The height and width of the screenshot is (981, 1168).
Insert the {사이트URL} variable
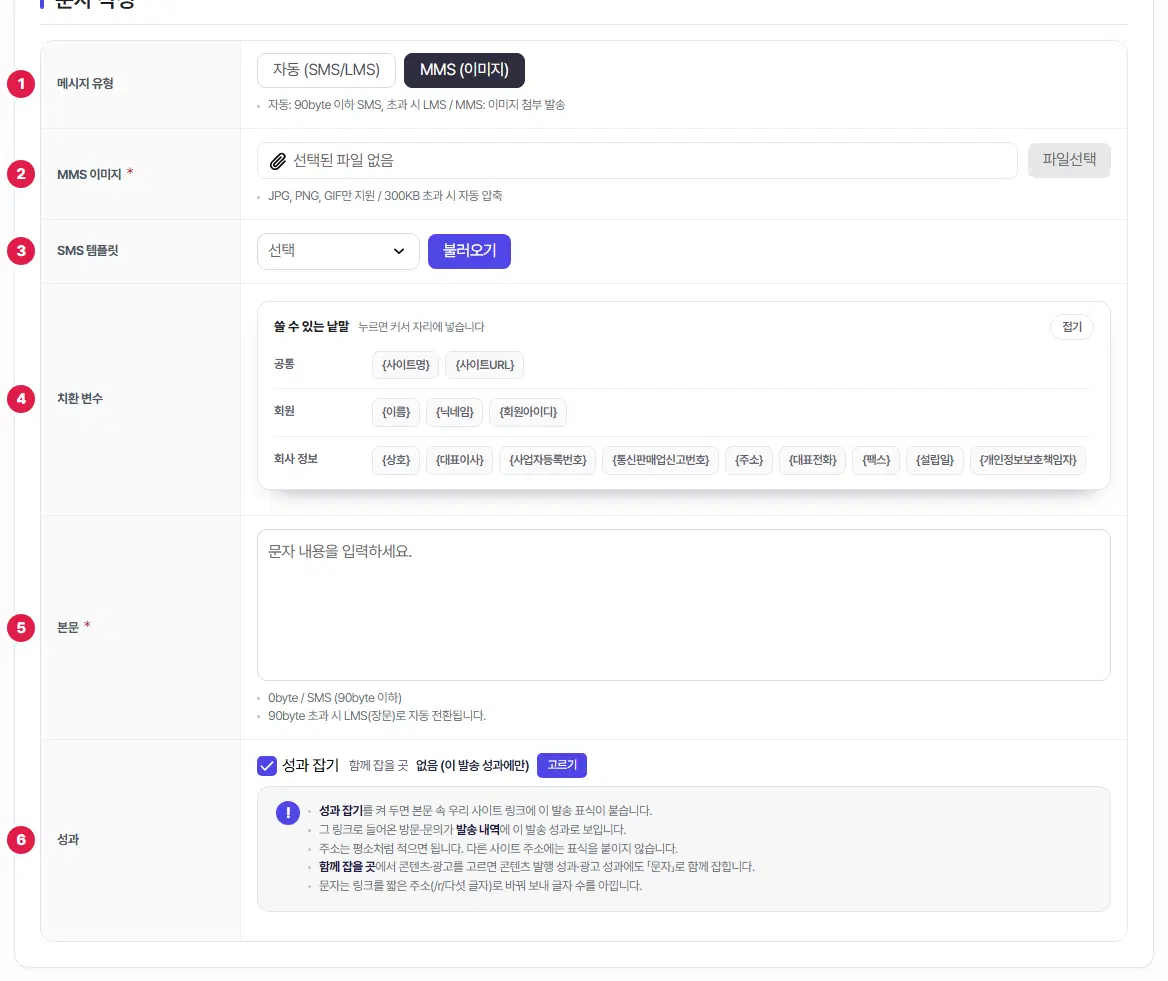(x=485, y=365)
